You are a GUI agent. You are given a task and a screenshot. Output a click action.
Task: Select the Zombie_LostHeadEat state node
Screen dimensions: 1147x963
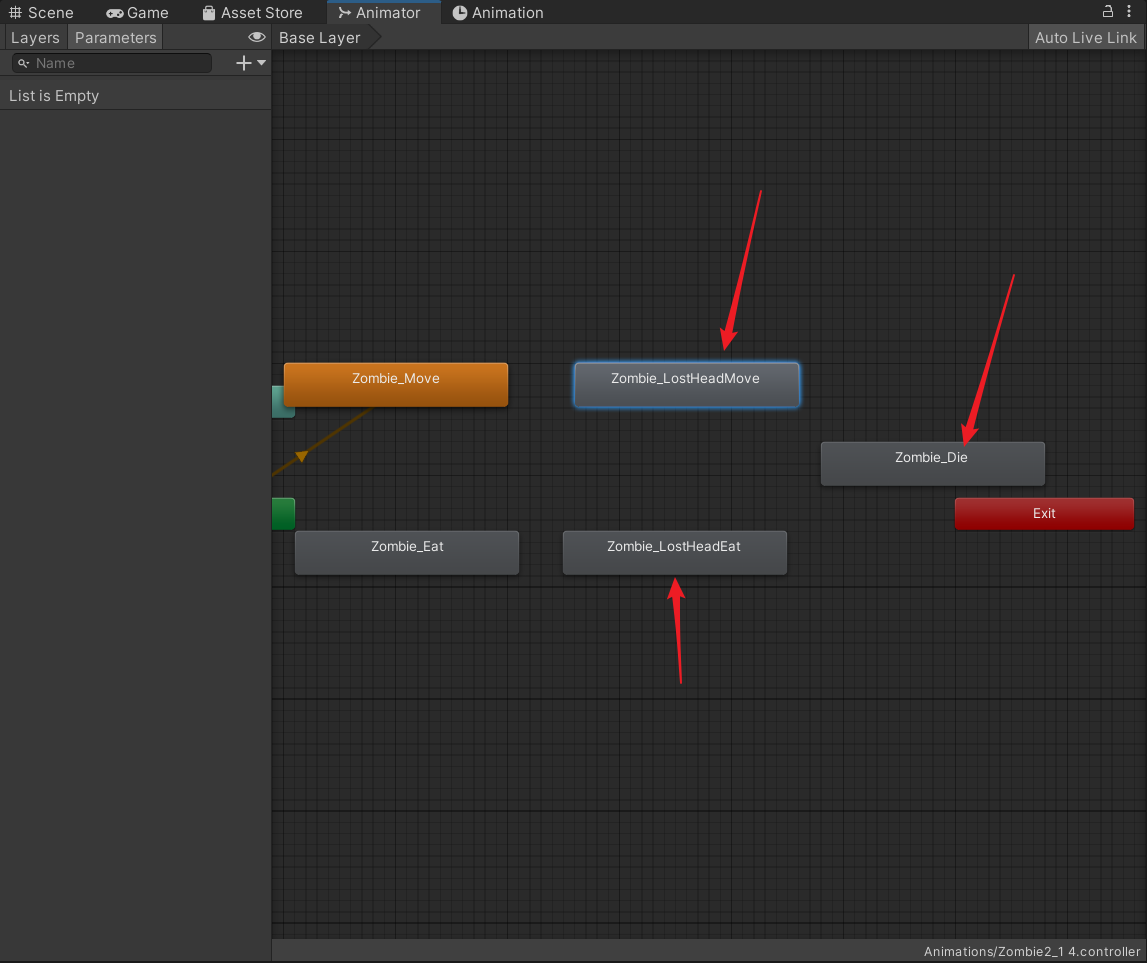674,552
